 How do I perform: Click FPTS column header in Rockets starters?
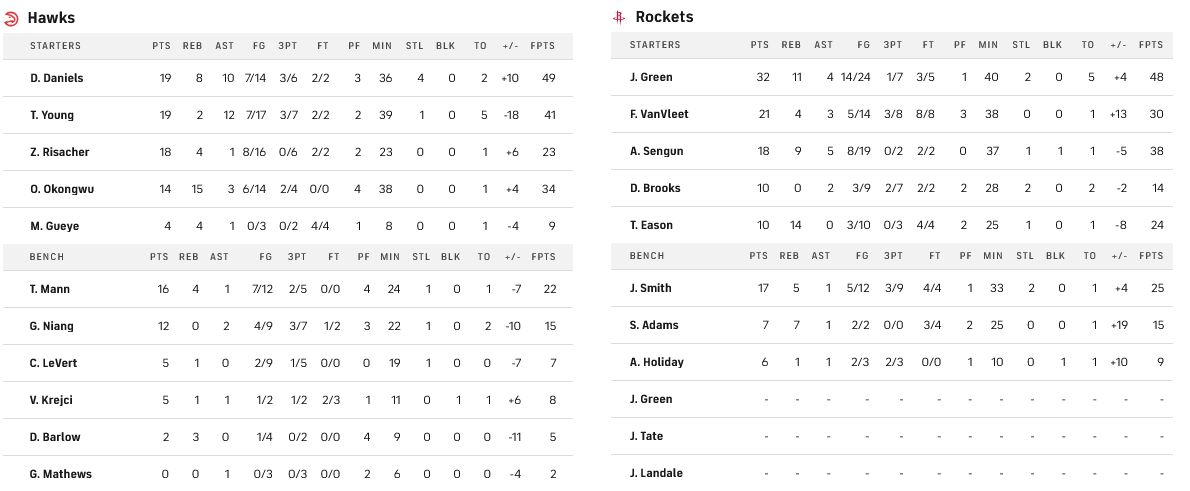click(x=1151, y=45)
